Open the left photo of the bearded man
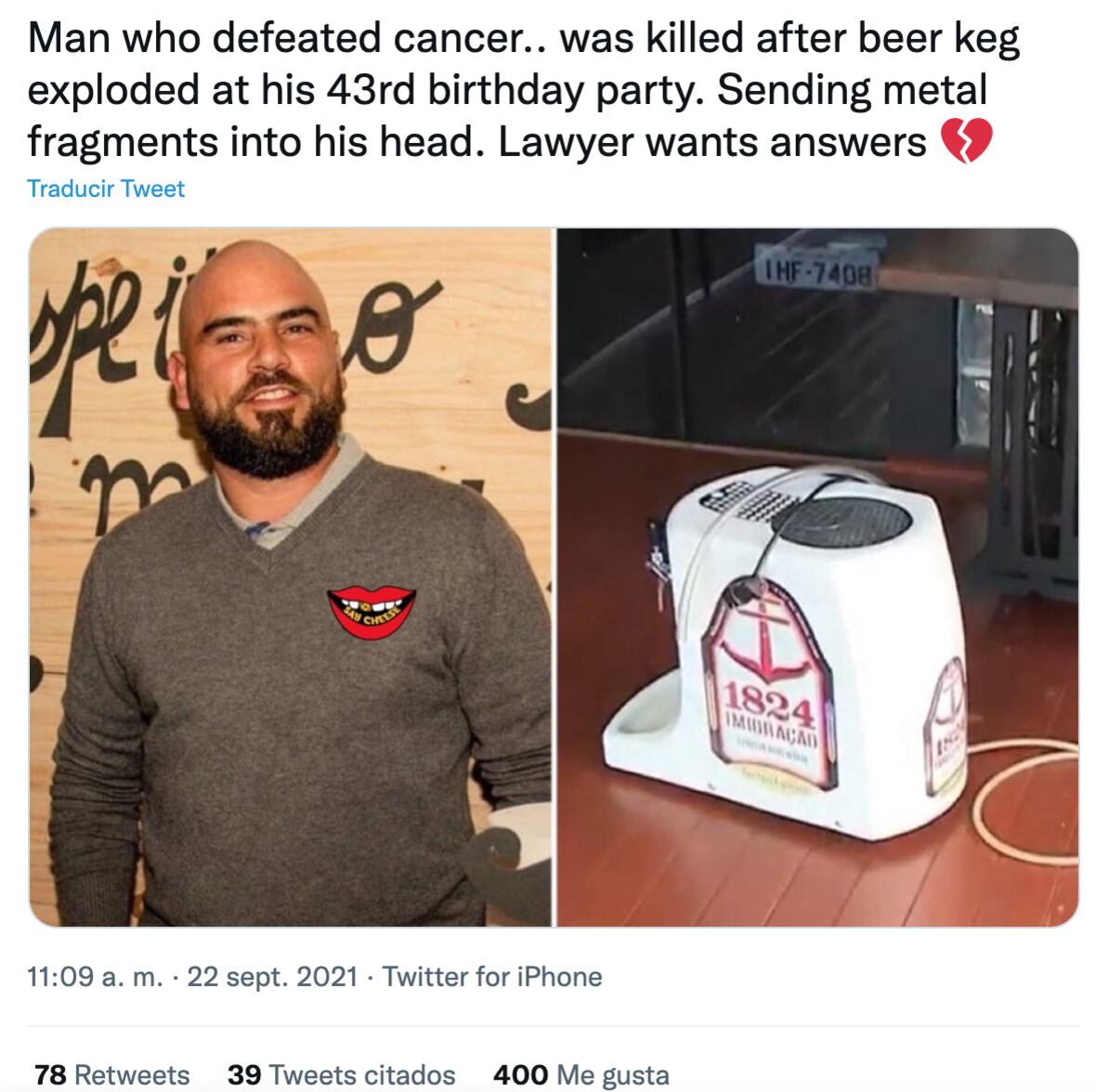Viewport: 1096px width, 1092px height. click(x=290, y=577)
